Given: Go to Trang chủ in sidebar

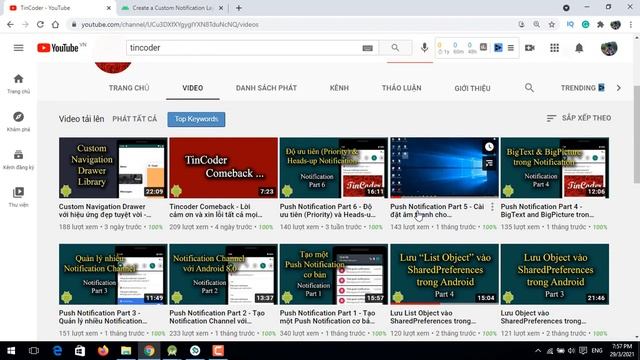Looking at the screenshot, I should 18,84.
